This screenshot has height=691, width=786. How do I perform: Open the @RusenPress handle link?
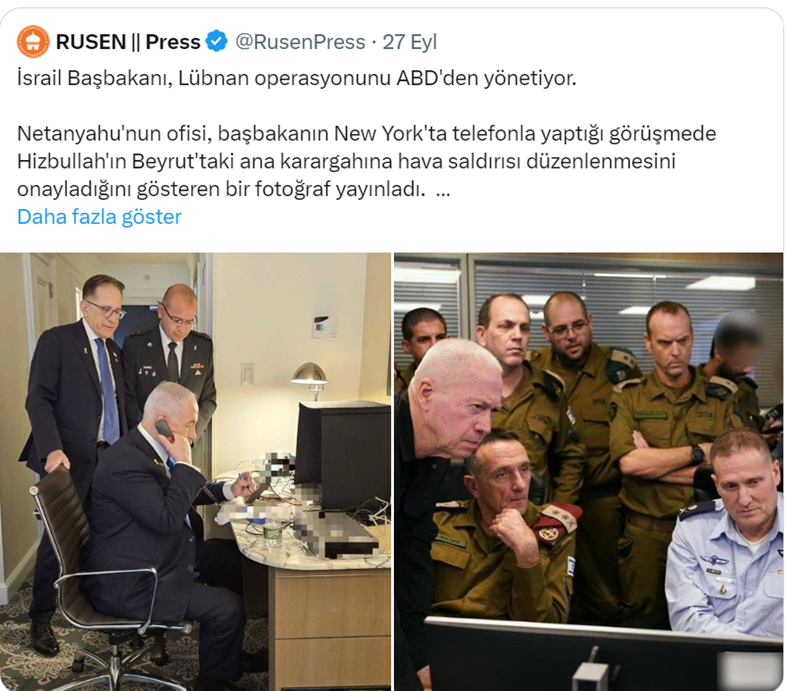300,42
